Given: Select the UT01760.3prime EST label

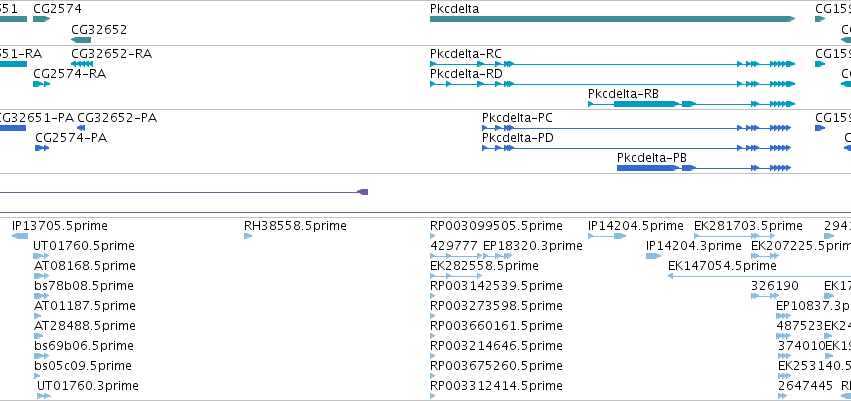Looking at the screenshot, I should coord(87,386).
